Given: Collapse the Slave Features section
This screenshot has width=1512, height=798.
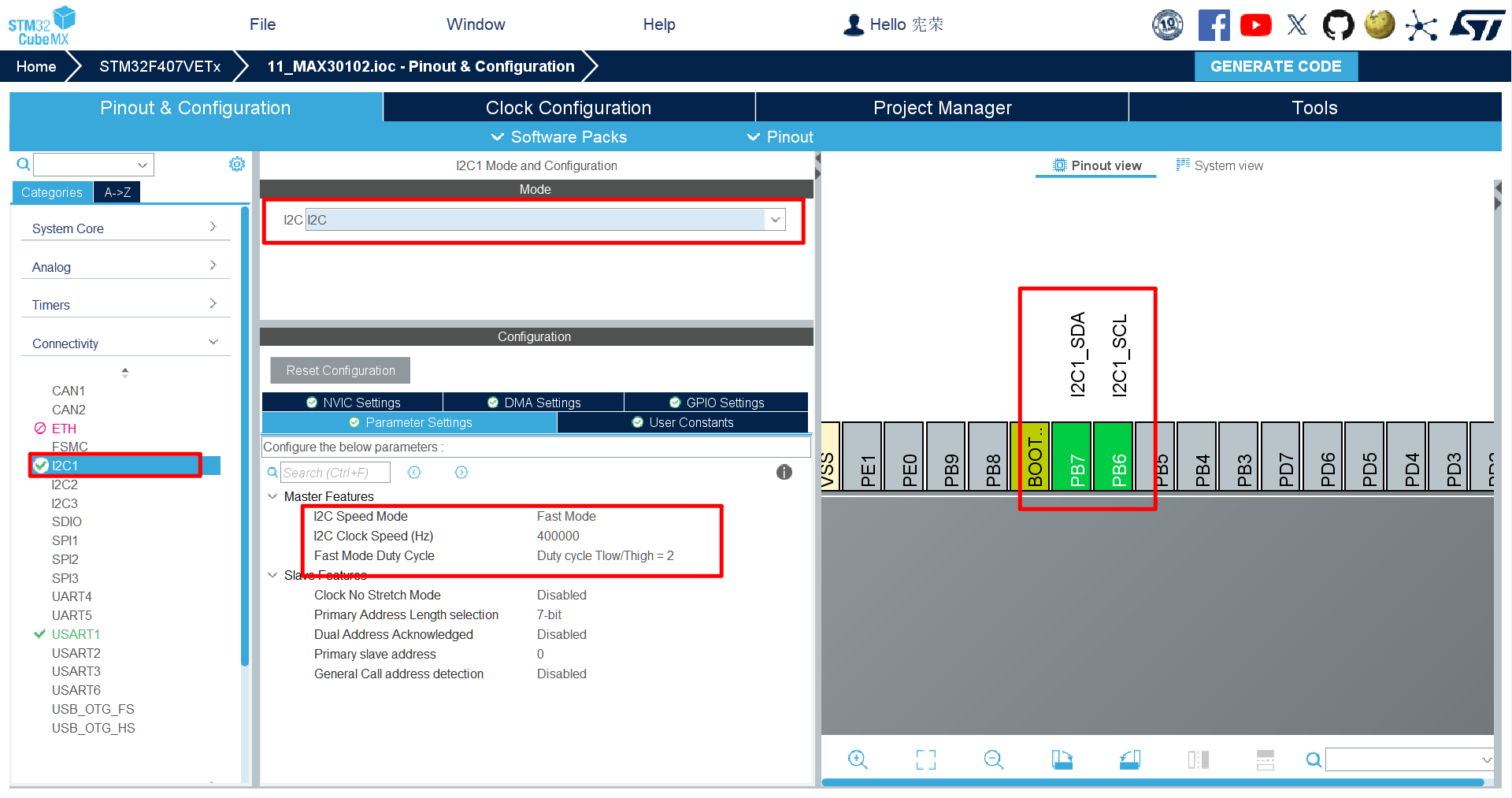Looking at the screenshot, I should pyautogui.click(x=272, y=575).
